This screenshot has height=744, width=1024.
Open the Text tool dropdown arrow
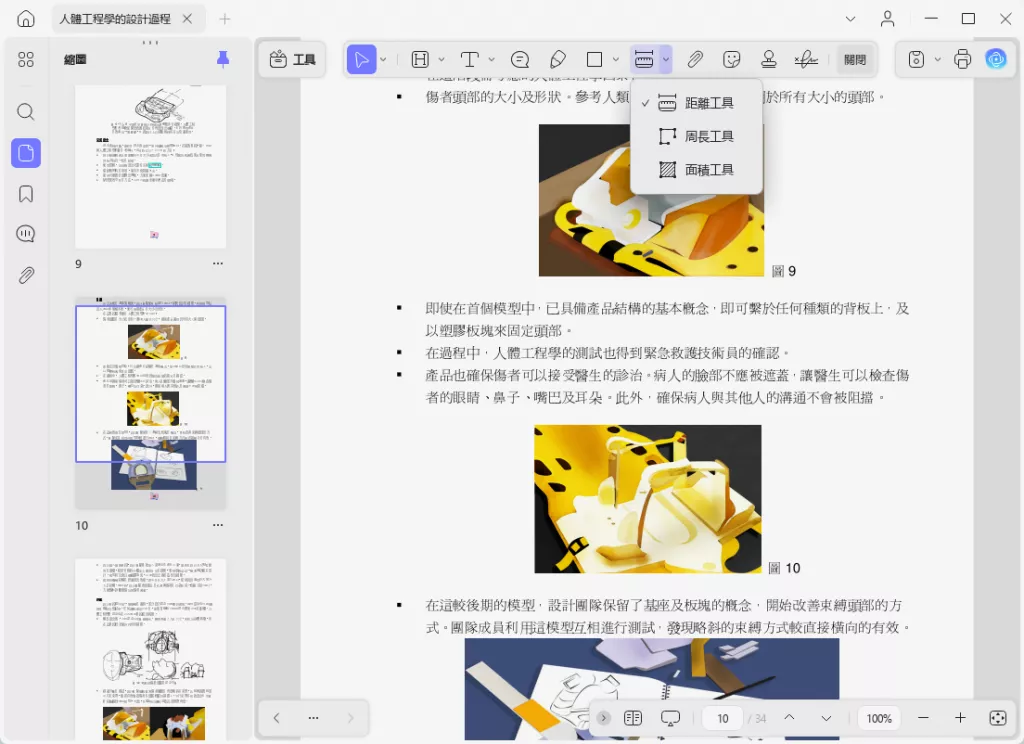[x=490, y=59]
